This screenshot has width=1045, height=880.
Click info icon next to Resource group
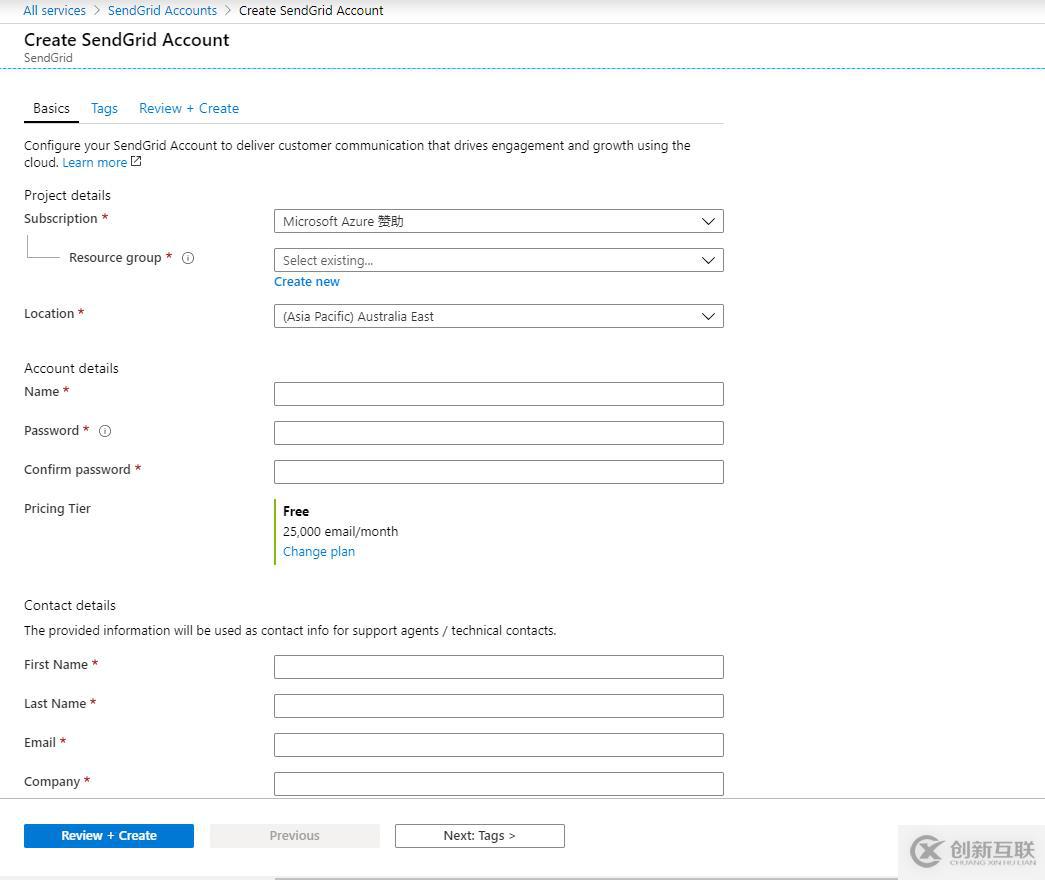(188, 258)
